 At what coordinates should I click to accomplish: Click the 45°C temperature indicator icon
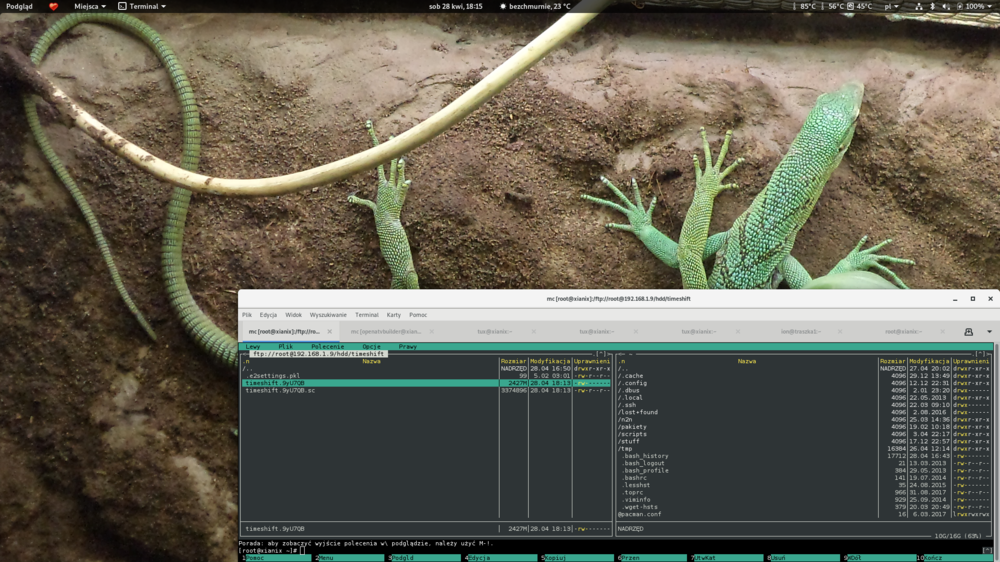coord(852,6)
